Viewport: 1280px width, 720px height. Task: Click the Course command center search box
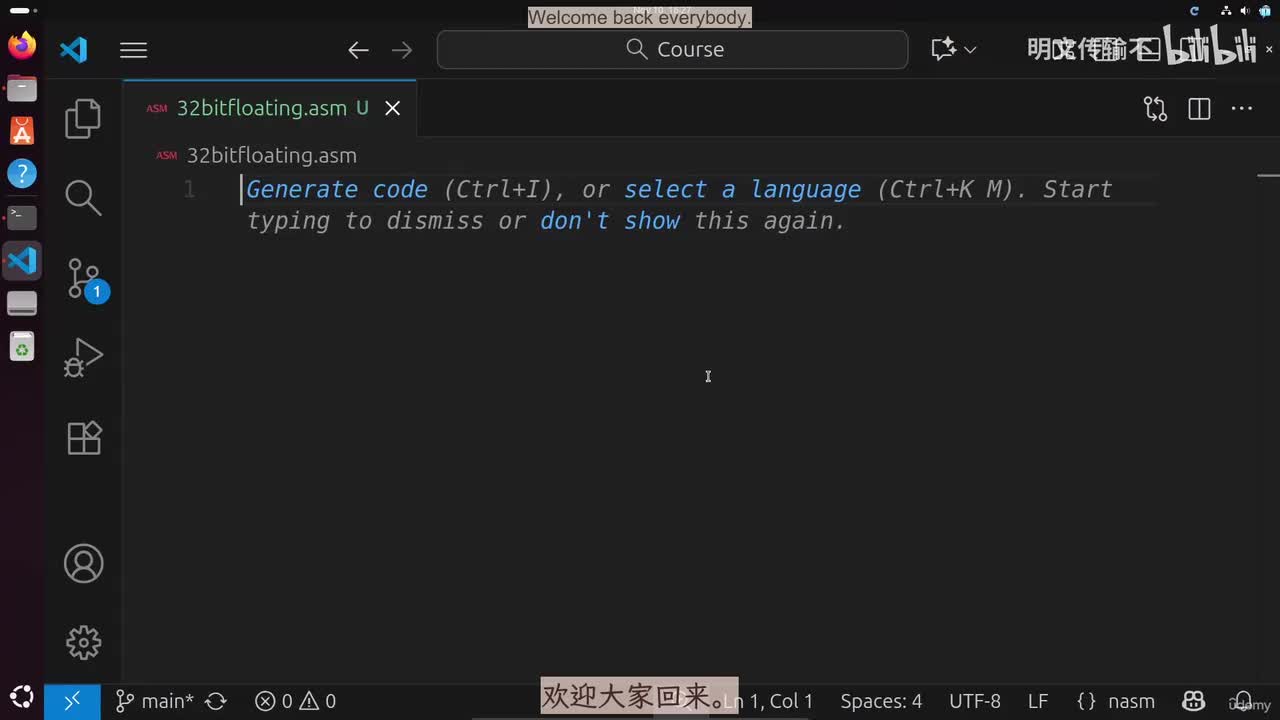pyautogui.click(x=672, y=50)
